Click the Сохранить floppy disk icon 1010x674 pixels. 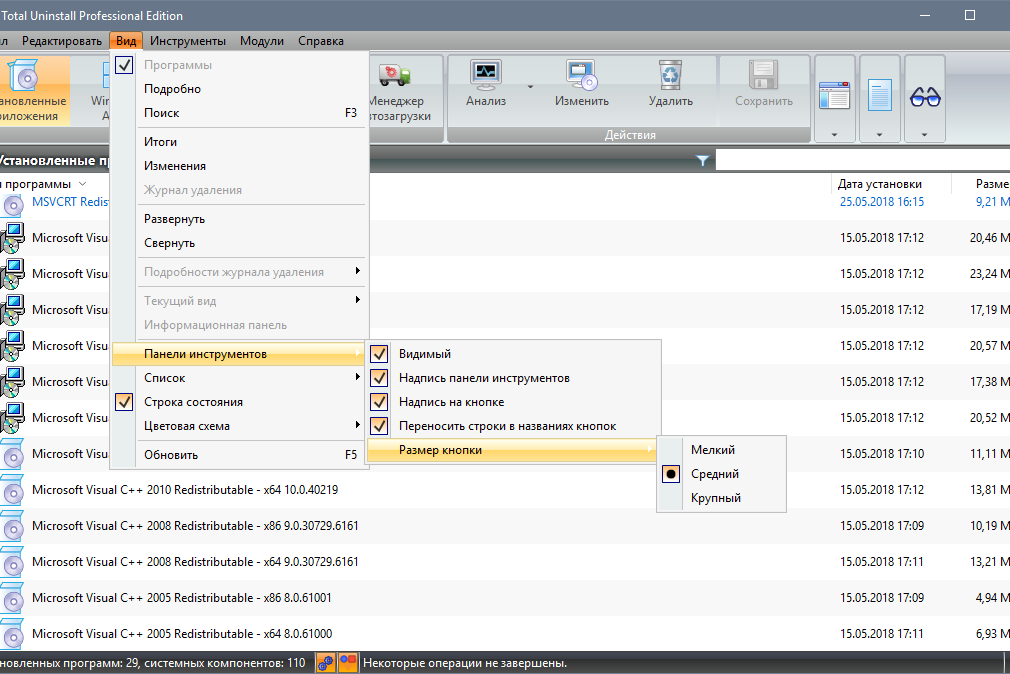pos(763,75)
